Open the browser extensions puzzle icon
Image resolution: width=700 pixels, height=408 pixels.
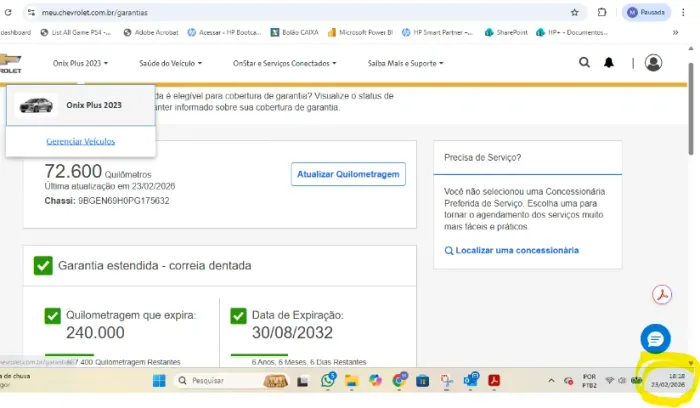pyautogui.click(x=602, y=12)
